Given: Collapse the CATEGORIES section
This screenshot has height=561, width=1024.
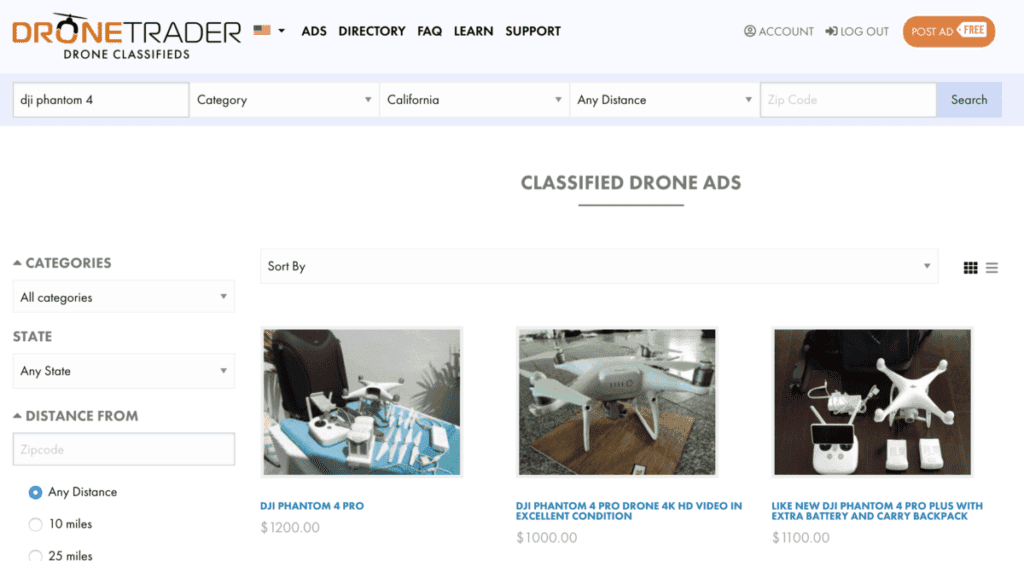Looking at the screenshot, I should [x=62, y=263].
